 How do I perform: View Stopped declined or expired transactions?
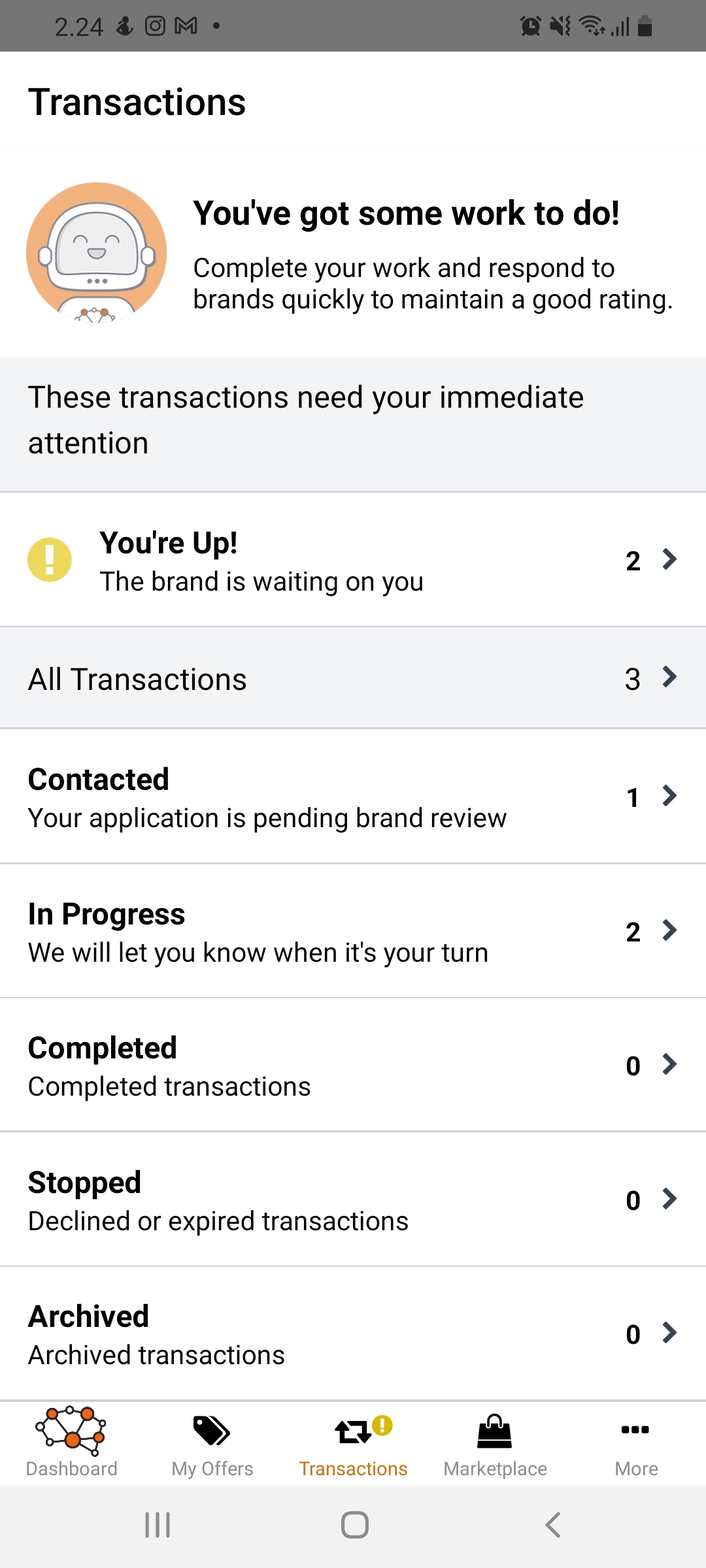[x=353, y=1200]
